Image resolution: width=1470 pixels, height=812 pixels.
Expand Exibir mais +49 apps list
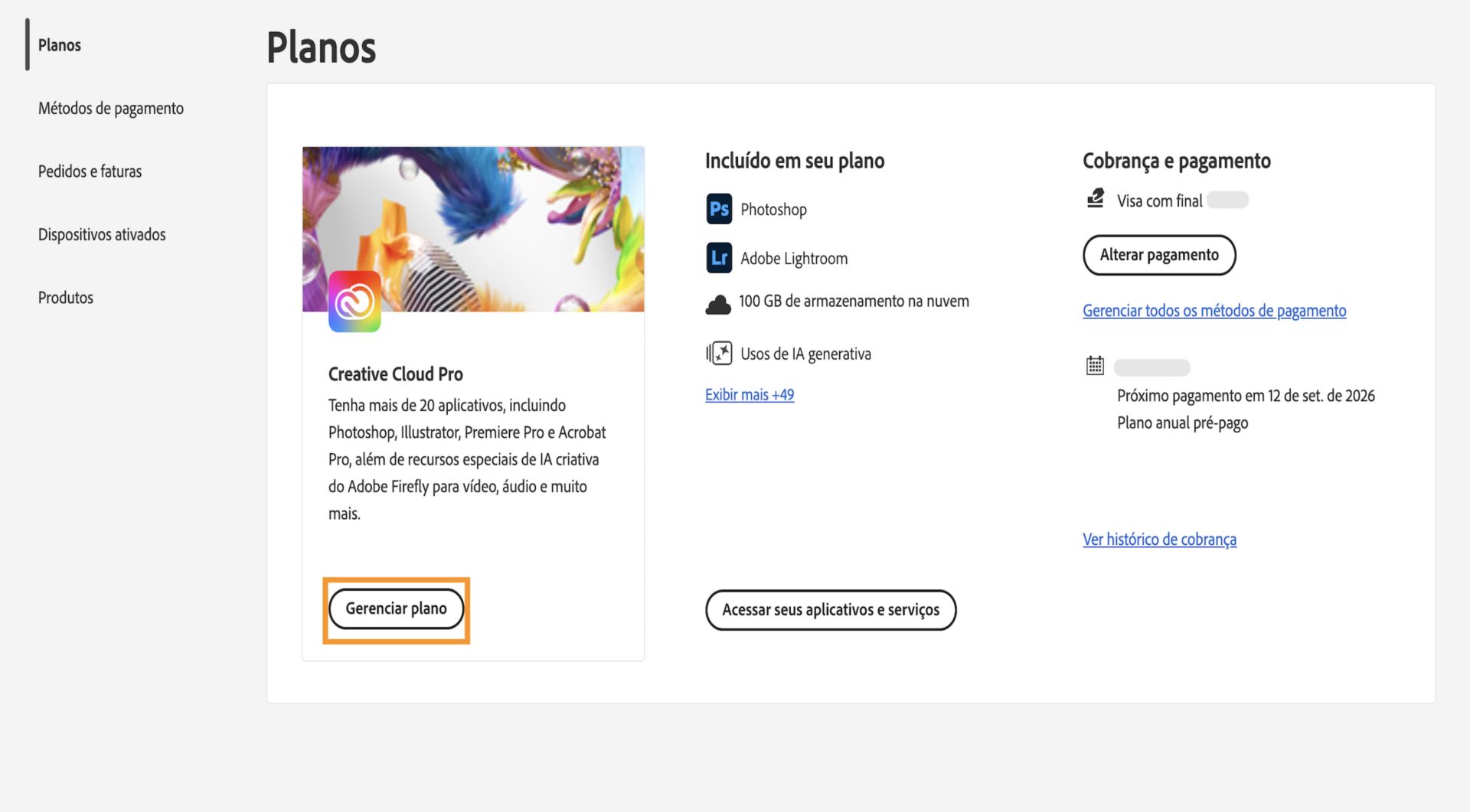[x=749, y=394]
